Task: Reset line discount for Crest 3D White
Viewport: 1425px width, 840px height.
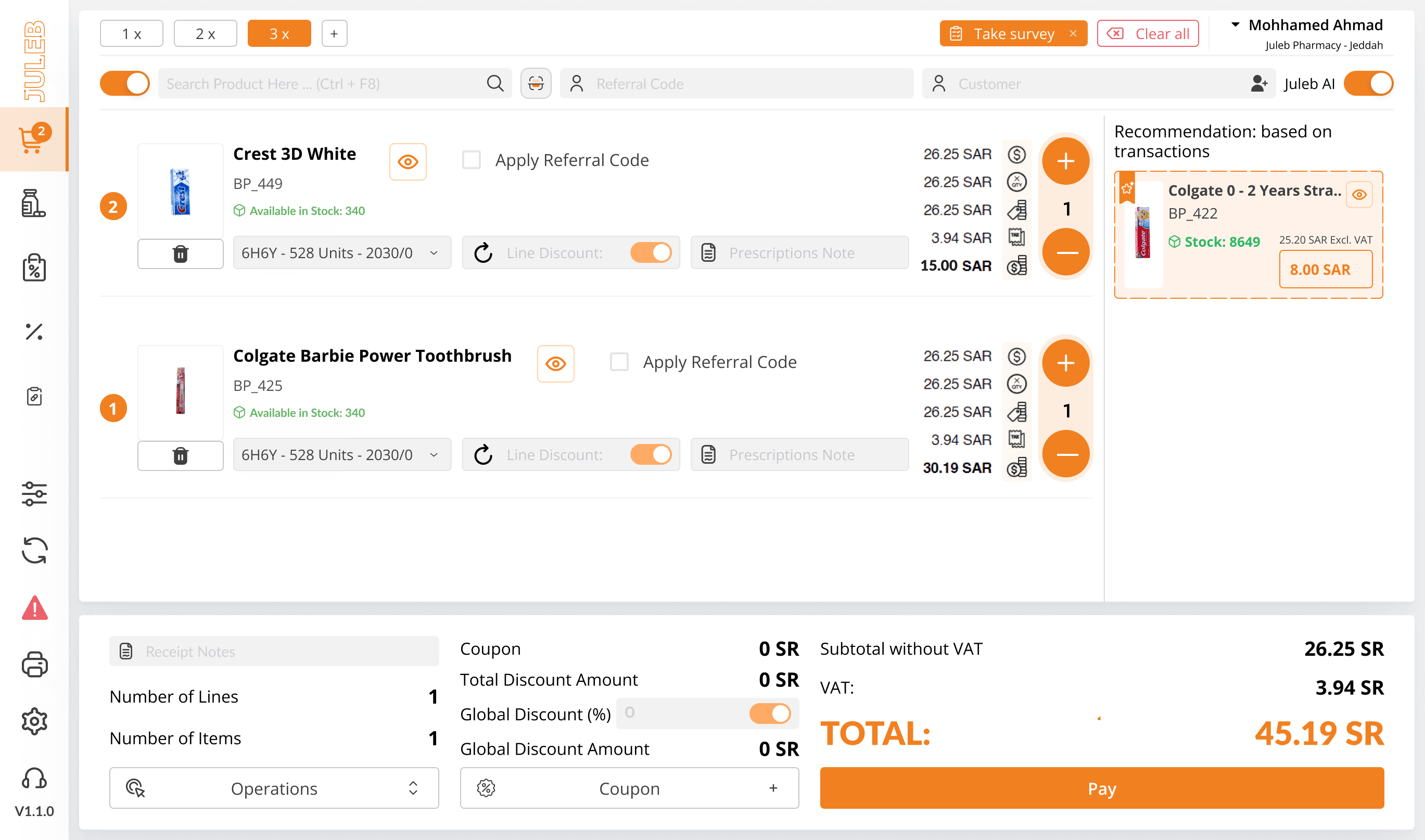Action: [484, 253]
